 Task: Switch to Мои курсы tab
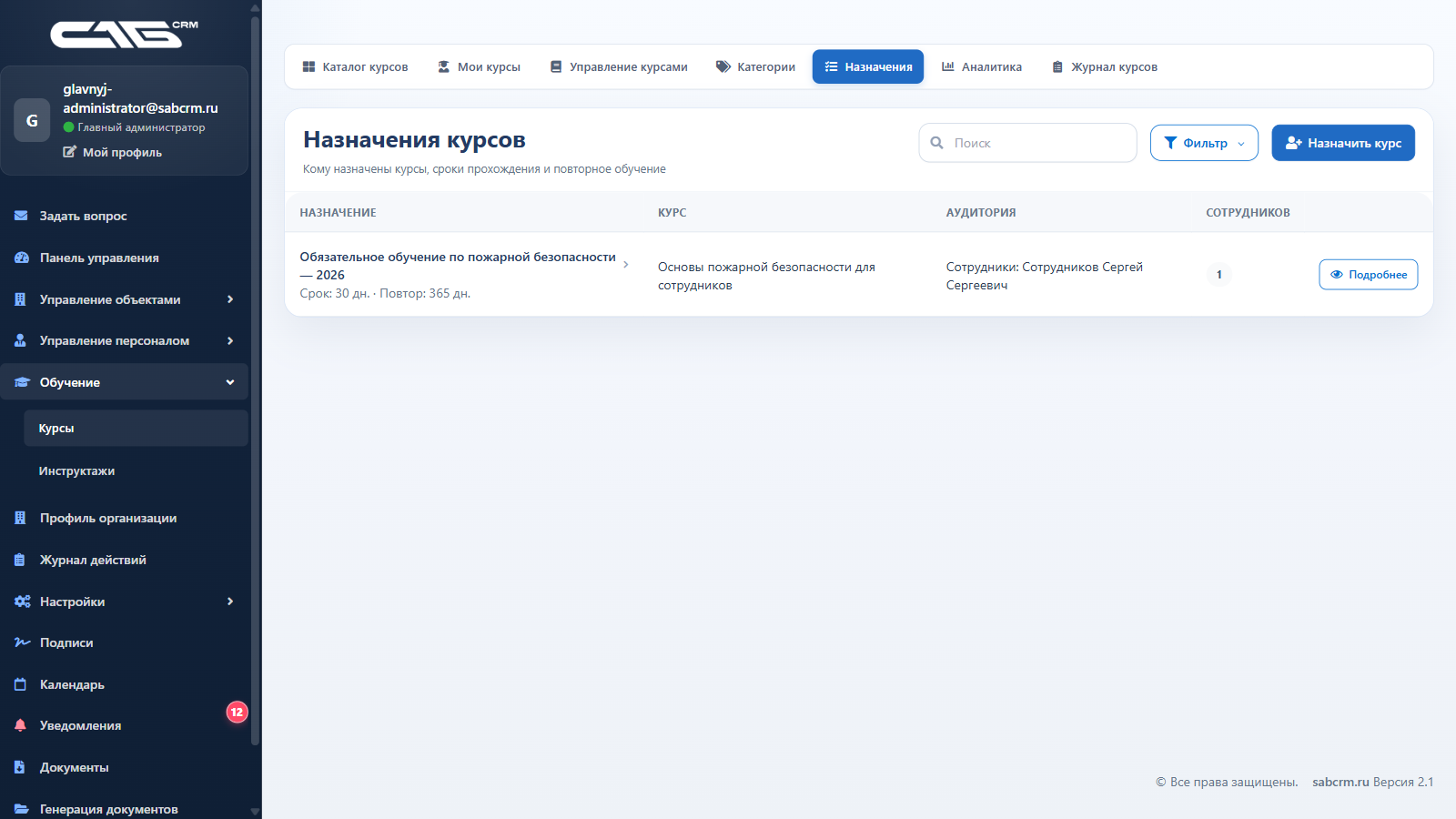tap(479, 66)
